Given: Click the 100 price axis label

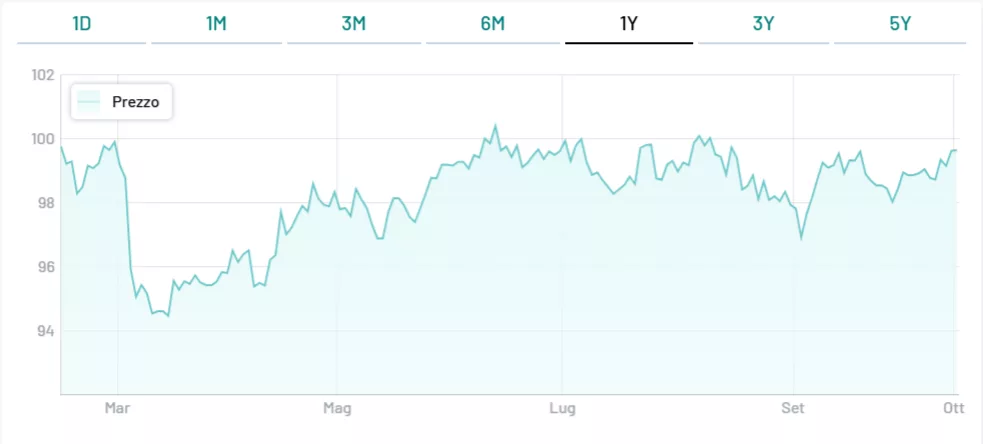Looking at the screenshot, I should click(x=42, y=139).
